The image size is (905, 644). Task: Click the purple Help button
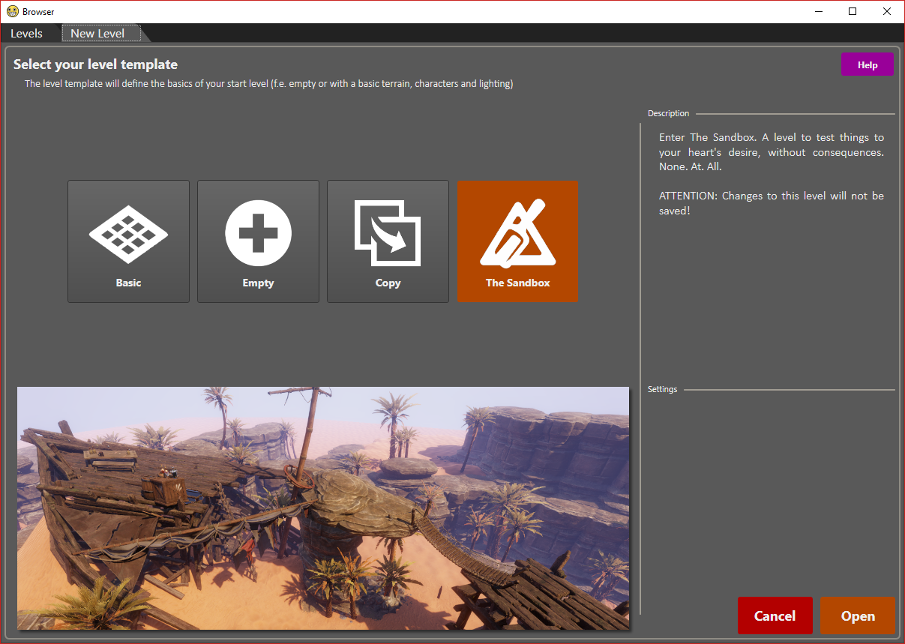tap(867, 65)
